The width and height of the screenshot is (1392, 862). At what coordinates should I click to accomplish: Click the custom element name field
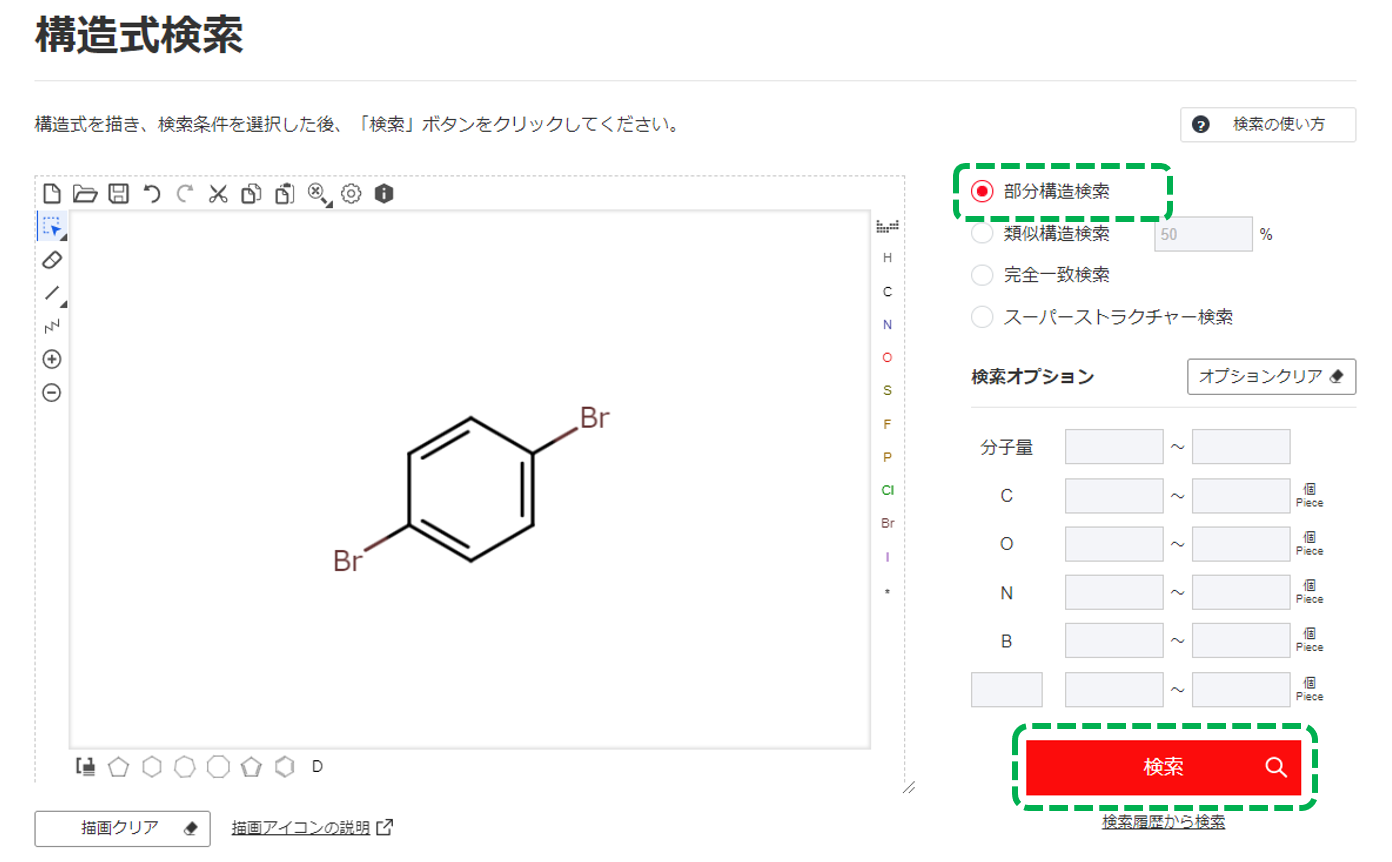pos(1007,690)
